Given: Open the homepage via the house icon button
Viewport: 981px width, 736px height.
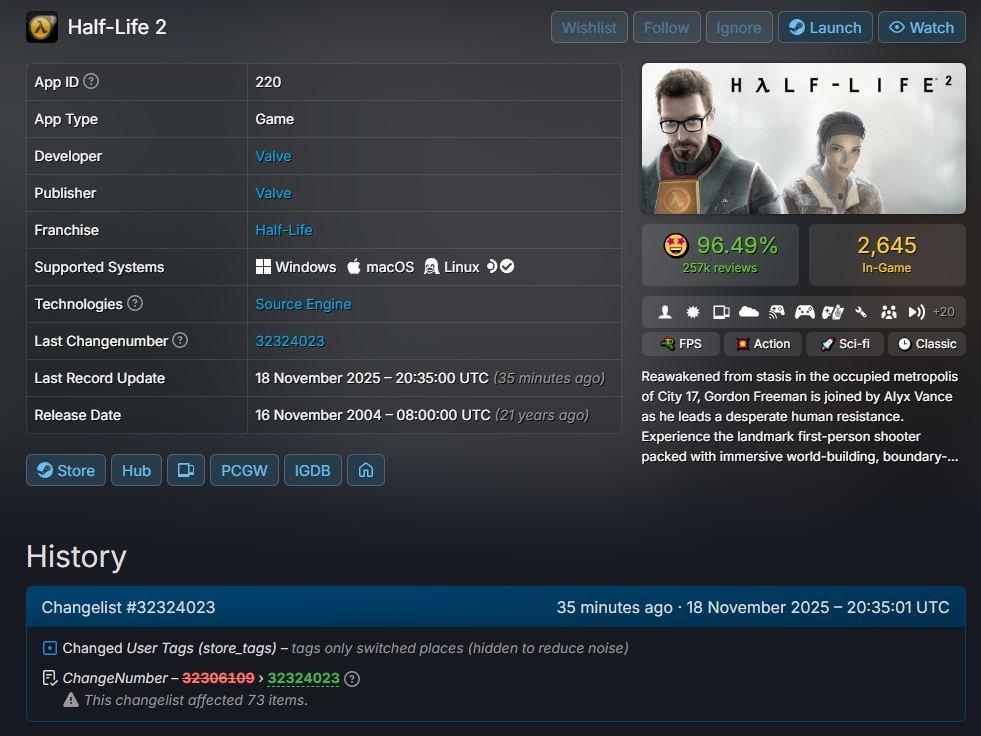Looking at the screenshot, I should 365,470.
